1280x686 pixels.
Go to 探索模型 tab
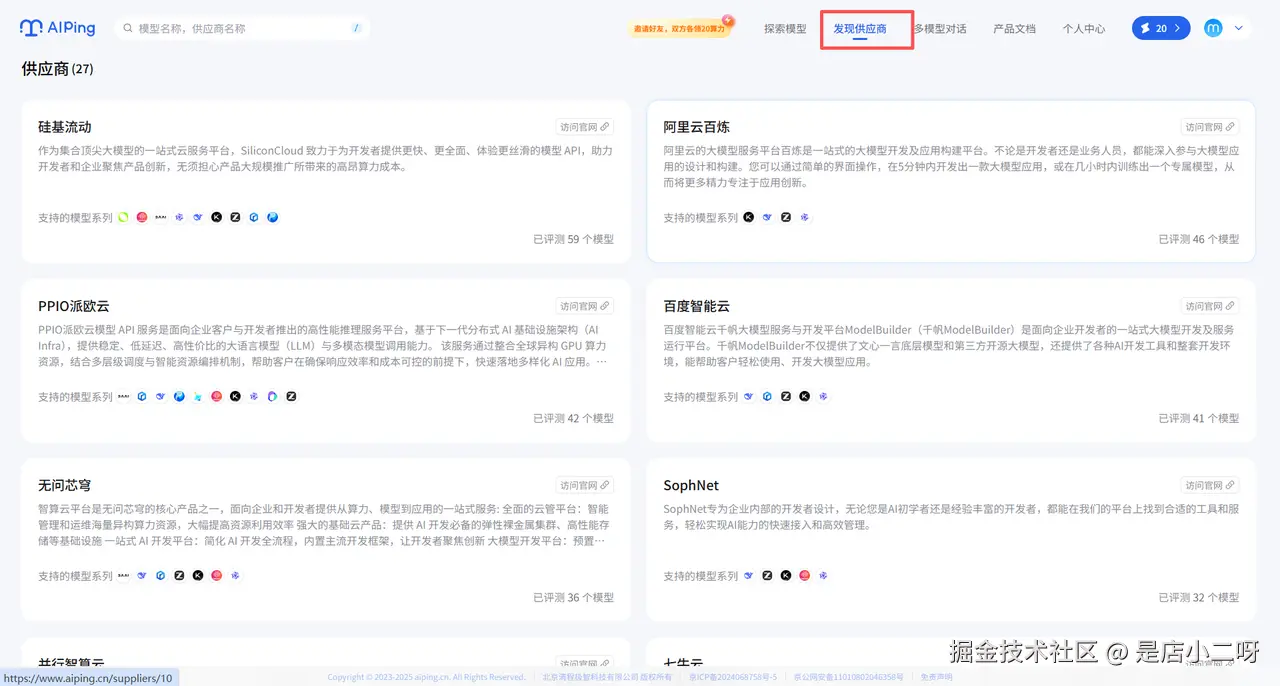coord(785,29)
